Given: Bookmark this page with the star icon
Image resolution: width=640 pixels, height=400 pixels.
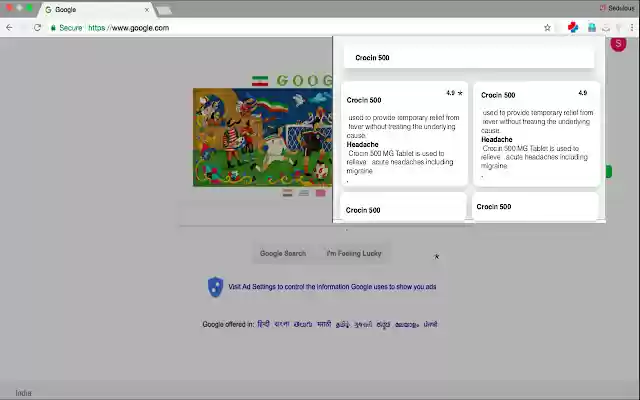Looking at the screenshot, I should click(547, 28).
